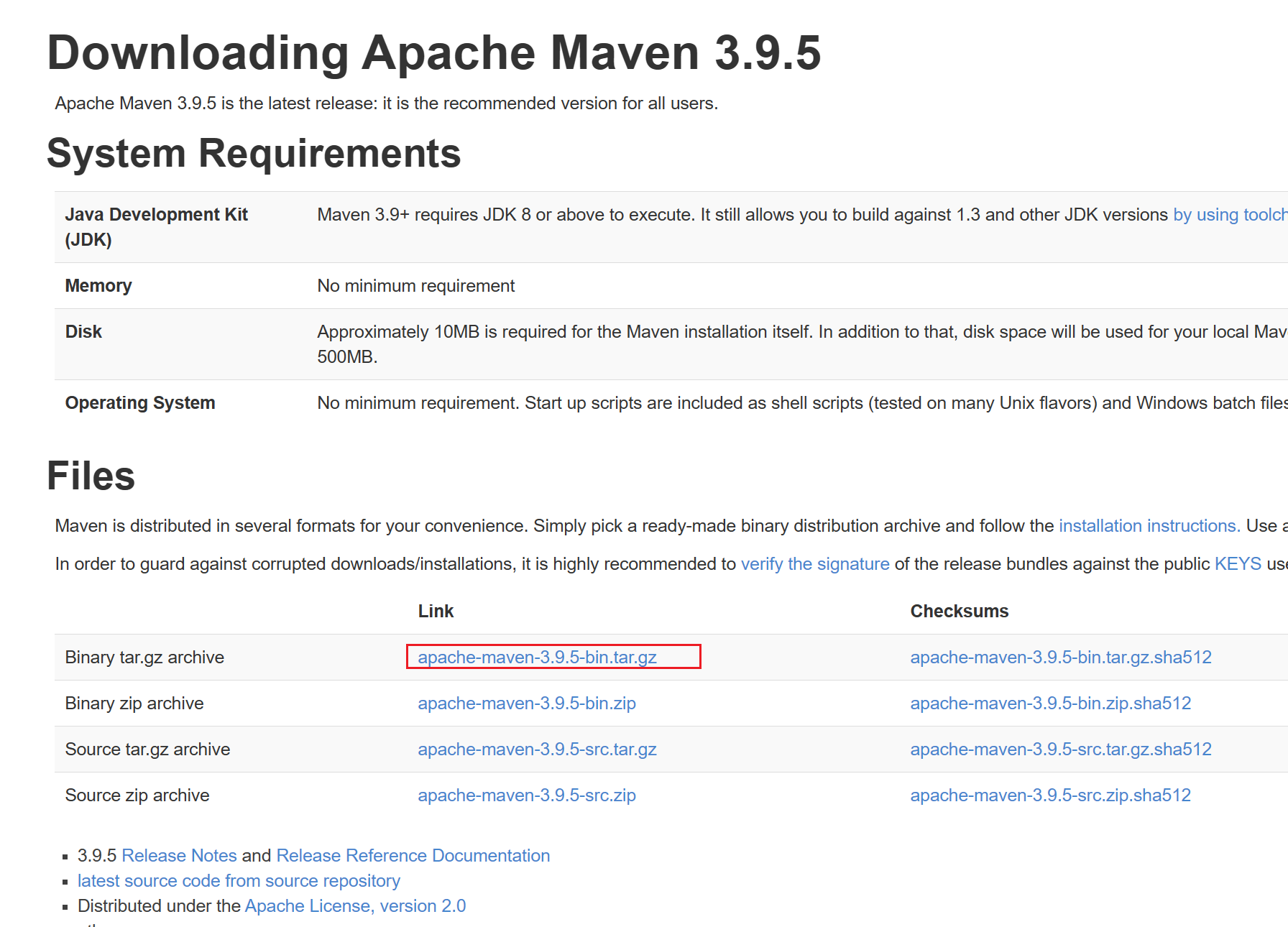This screenshot has width=1288, height=927.
Task: Open the 3.9.5 Release Notes
Action: (179, 856)
